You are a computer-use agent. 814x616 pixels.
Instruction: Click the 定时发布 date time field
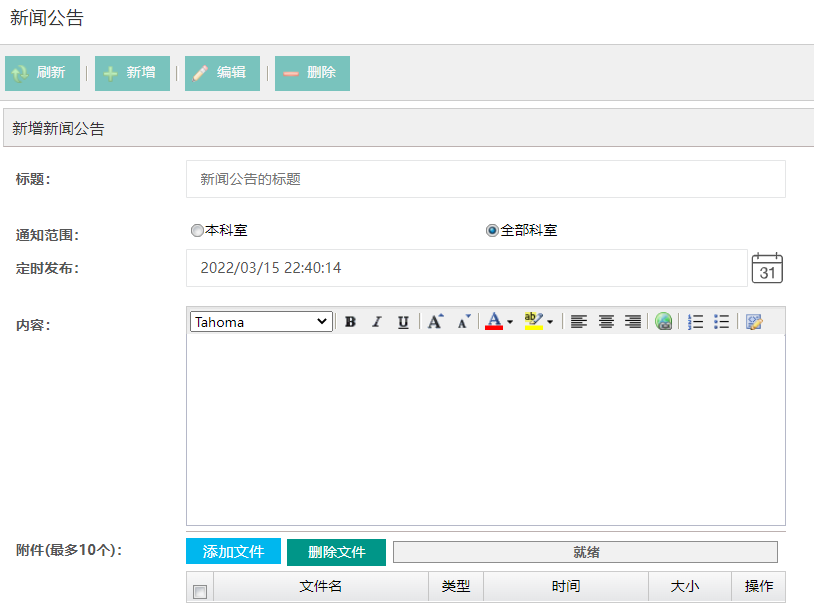[466, 268]
